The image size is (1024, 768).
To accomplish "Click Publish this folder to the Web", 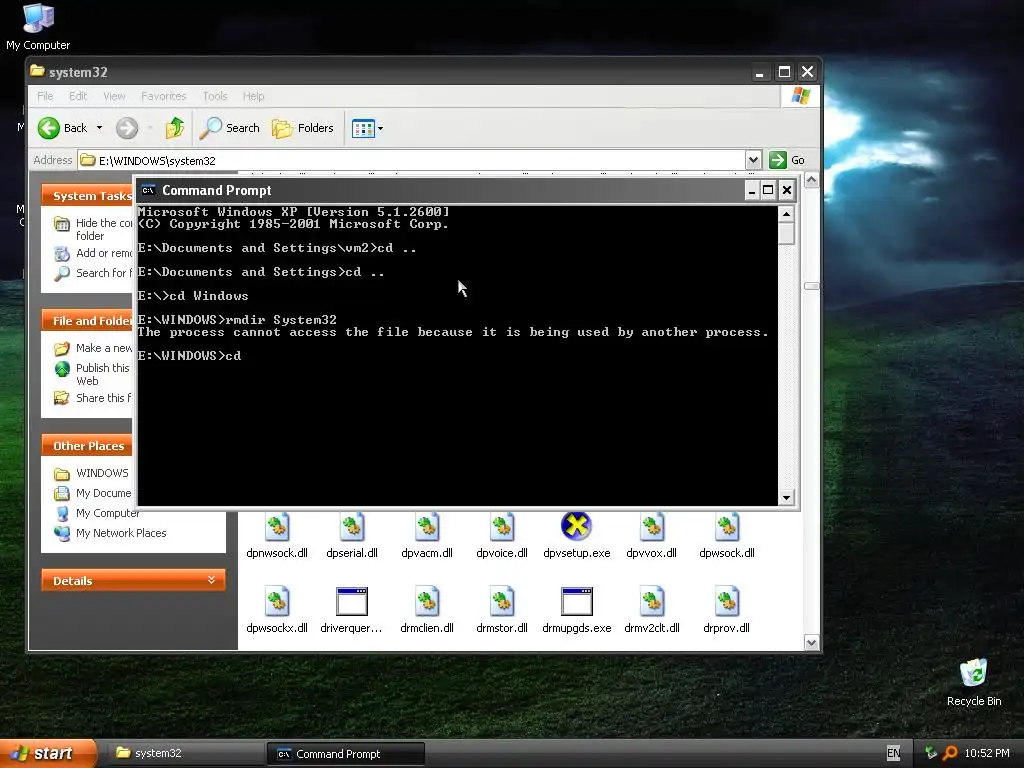I will (x=103, y=374).
